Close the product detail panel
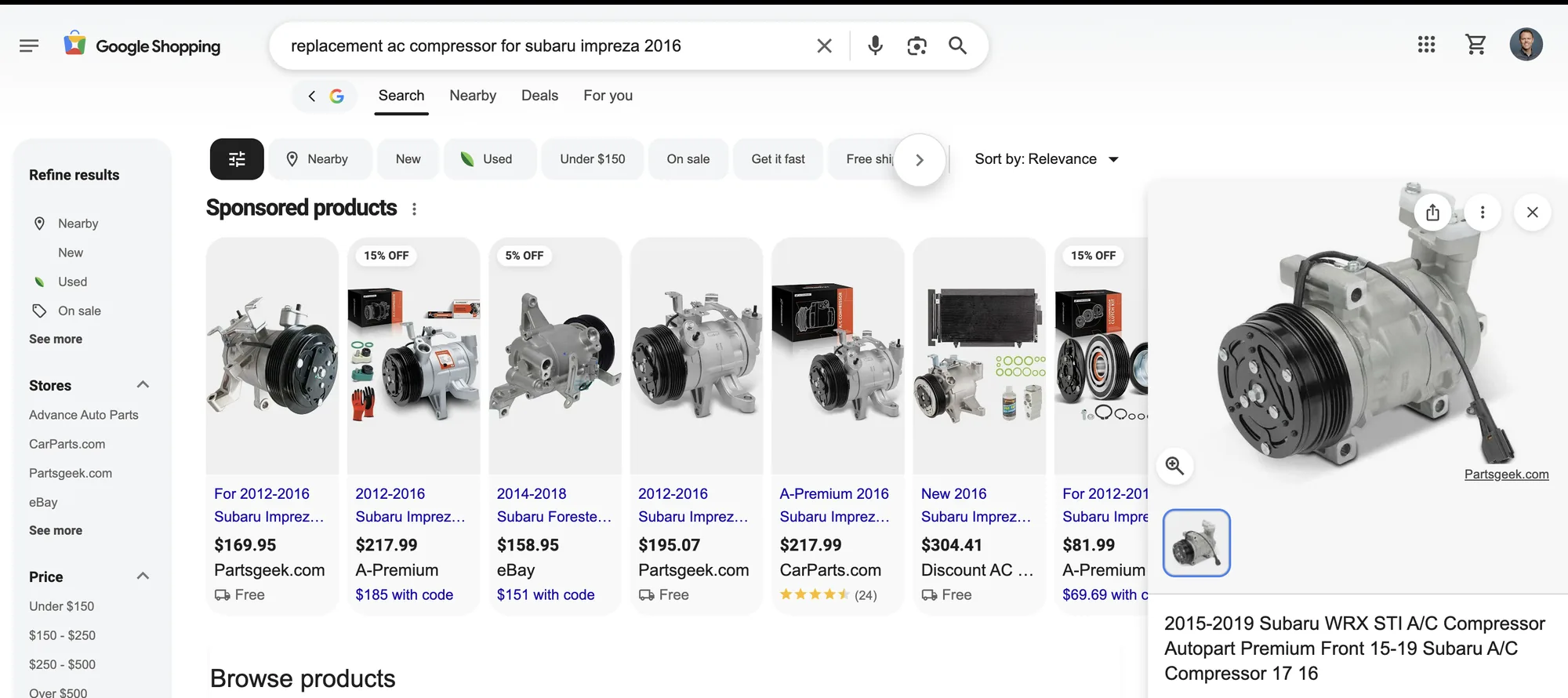This screenshot has height=698, width=1568. point(1532,213)
